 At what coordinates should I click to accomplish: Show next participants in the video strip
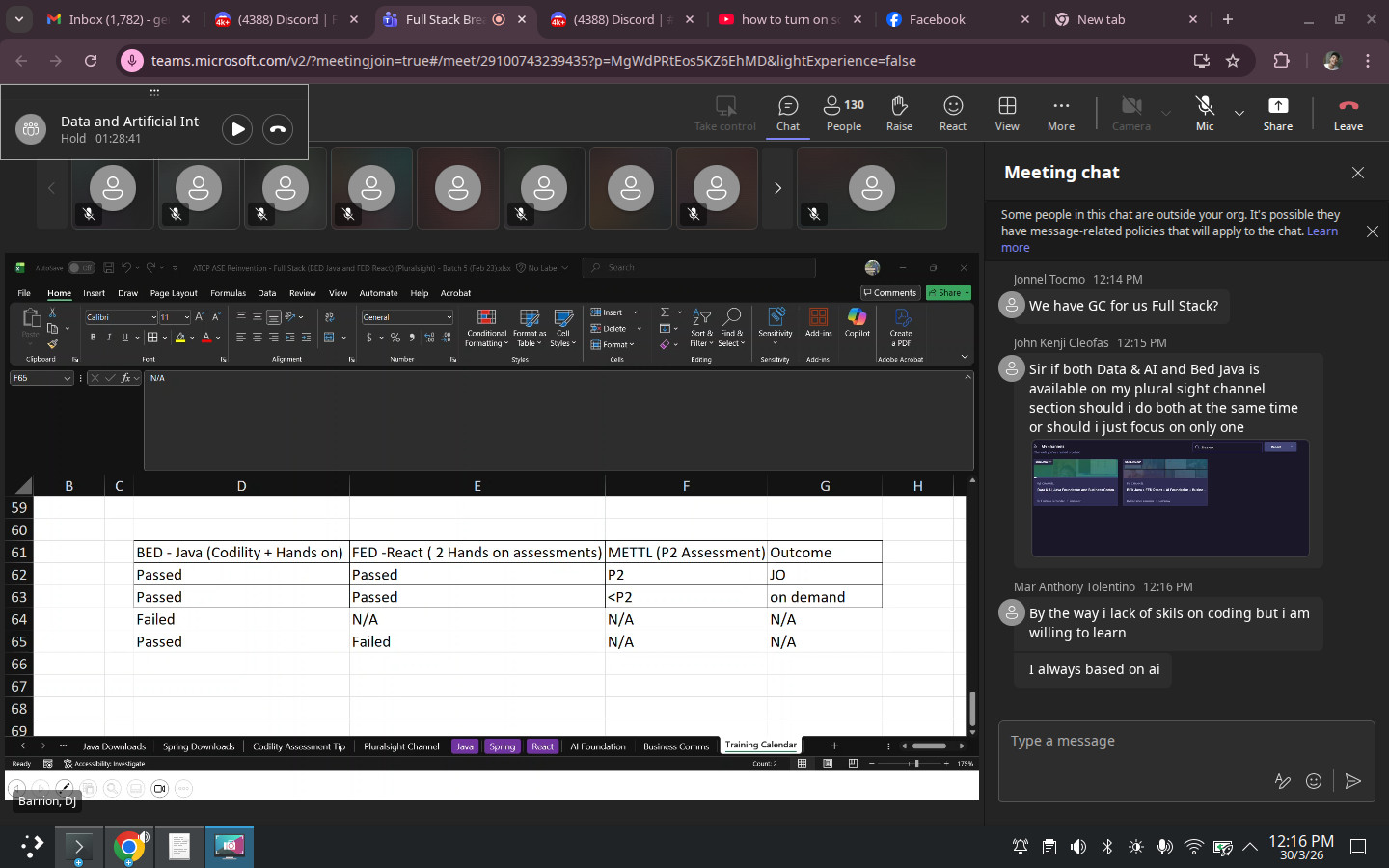pos(777,188)
